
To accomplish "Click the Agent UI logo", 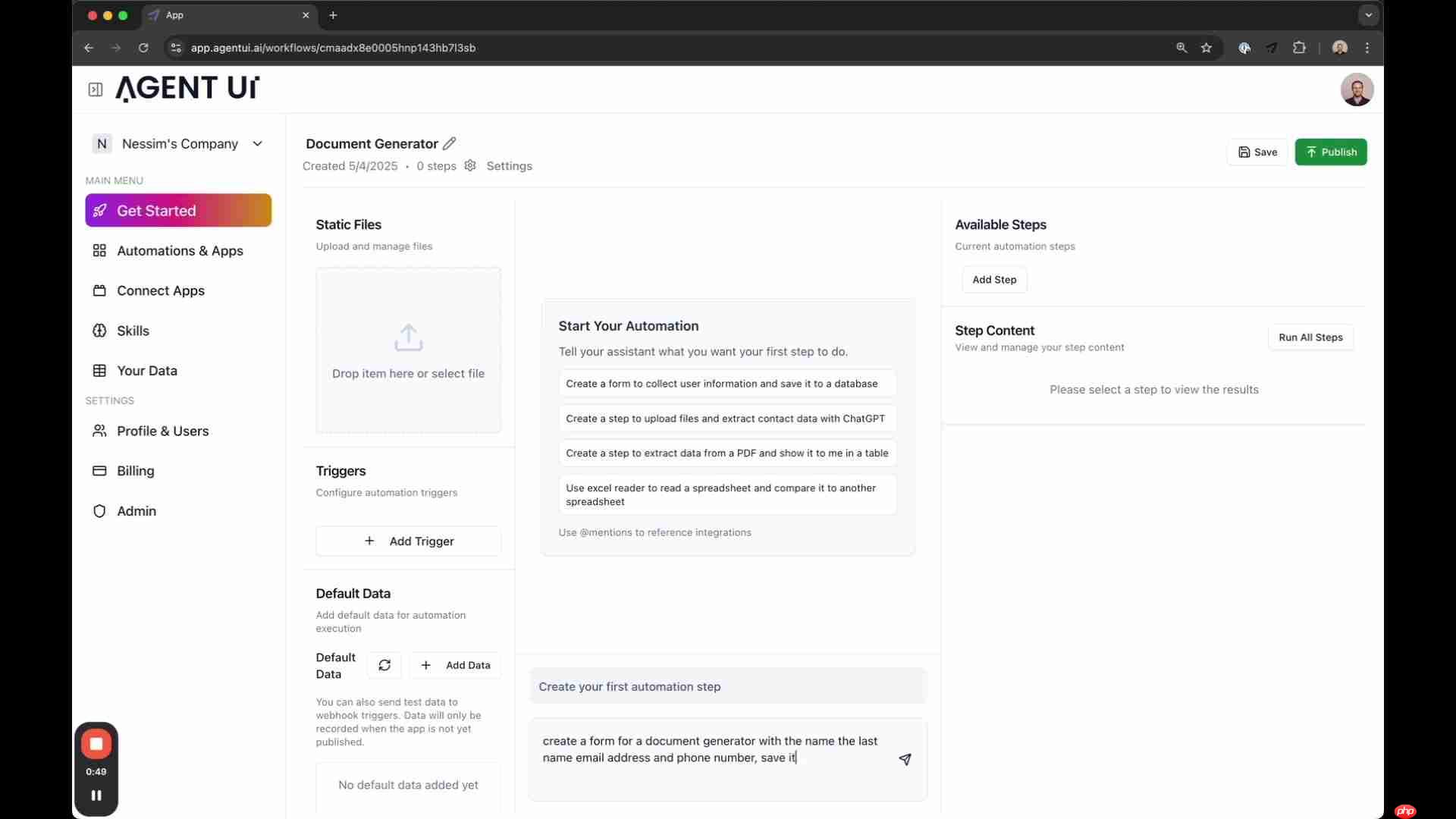I will 187,89.
